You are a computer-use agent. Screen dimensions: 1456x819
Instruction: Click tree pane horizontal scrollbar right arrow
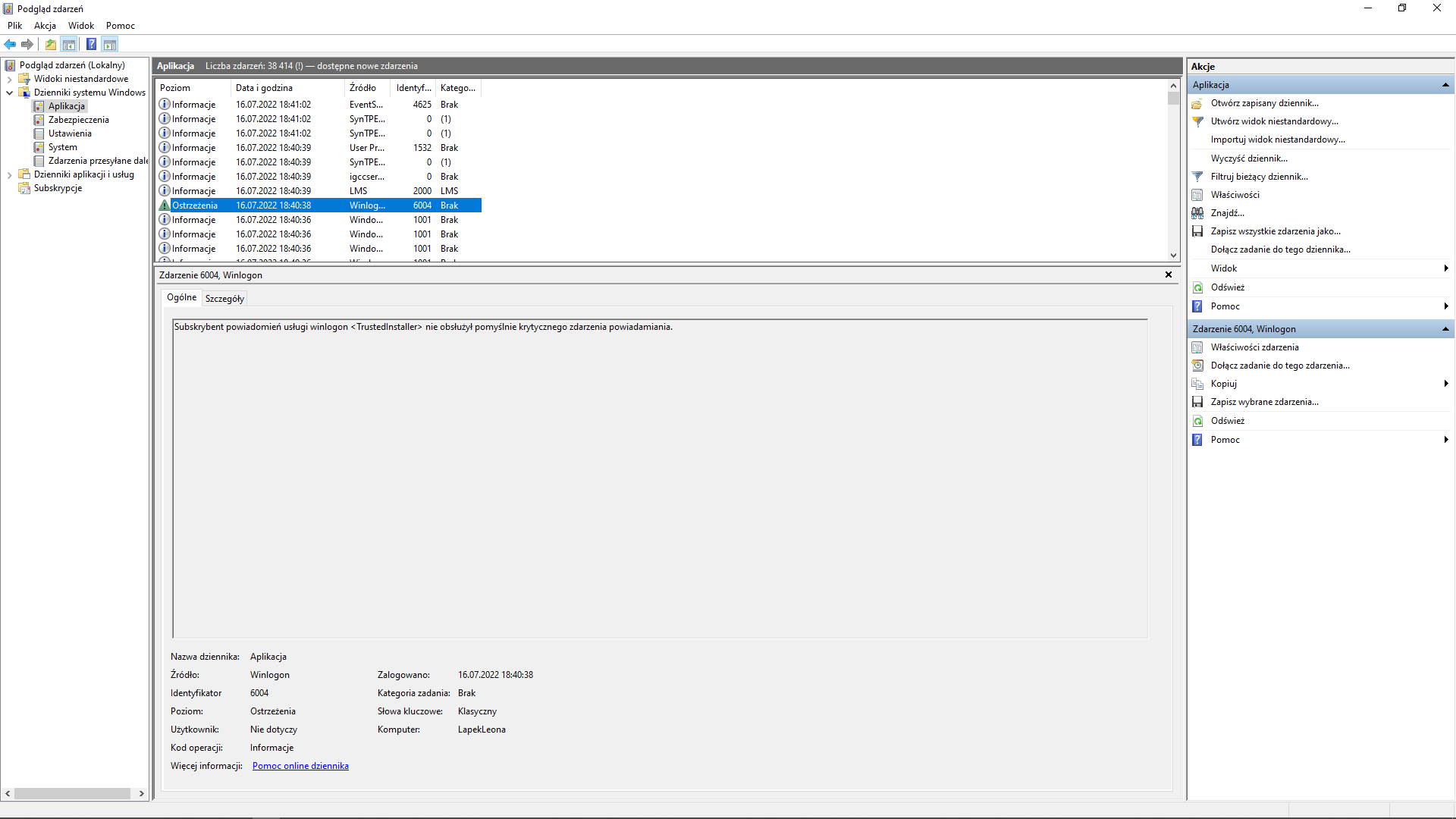pos(142,794)
